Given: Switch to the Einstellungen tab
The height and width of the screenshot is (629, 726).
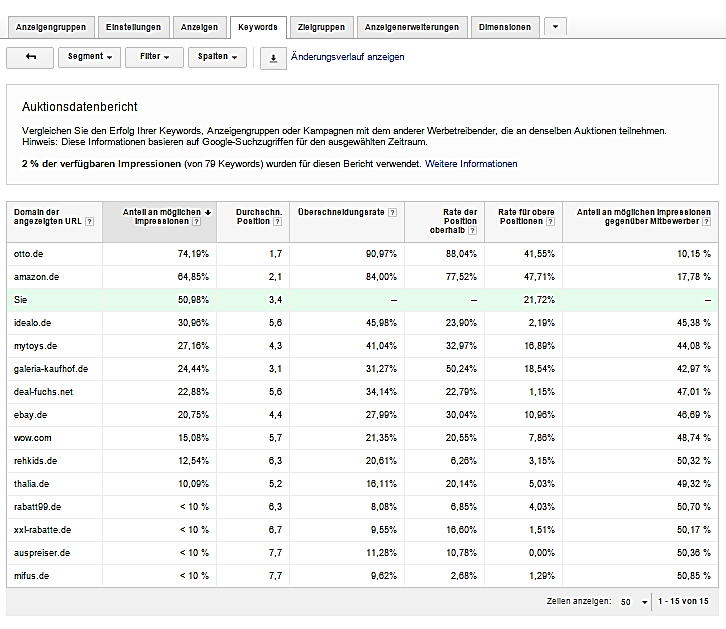Looking at the screenshot, I should (133, 27).
